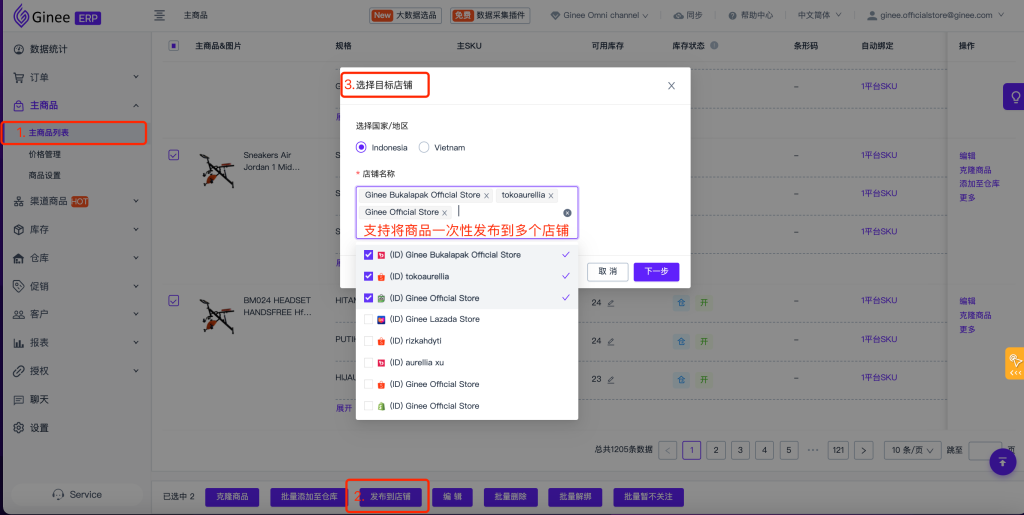Remove the Ginee Official Store tag

(x=445, y=213)
